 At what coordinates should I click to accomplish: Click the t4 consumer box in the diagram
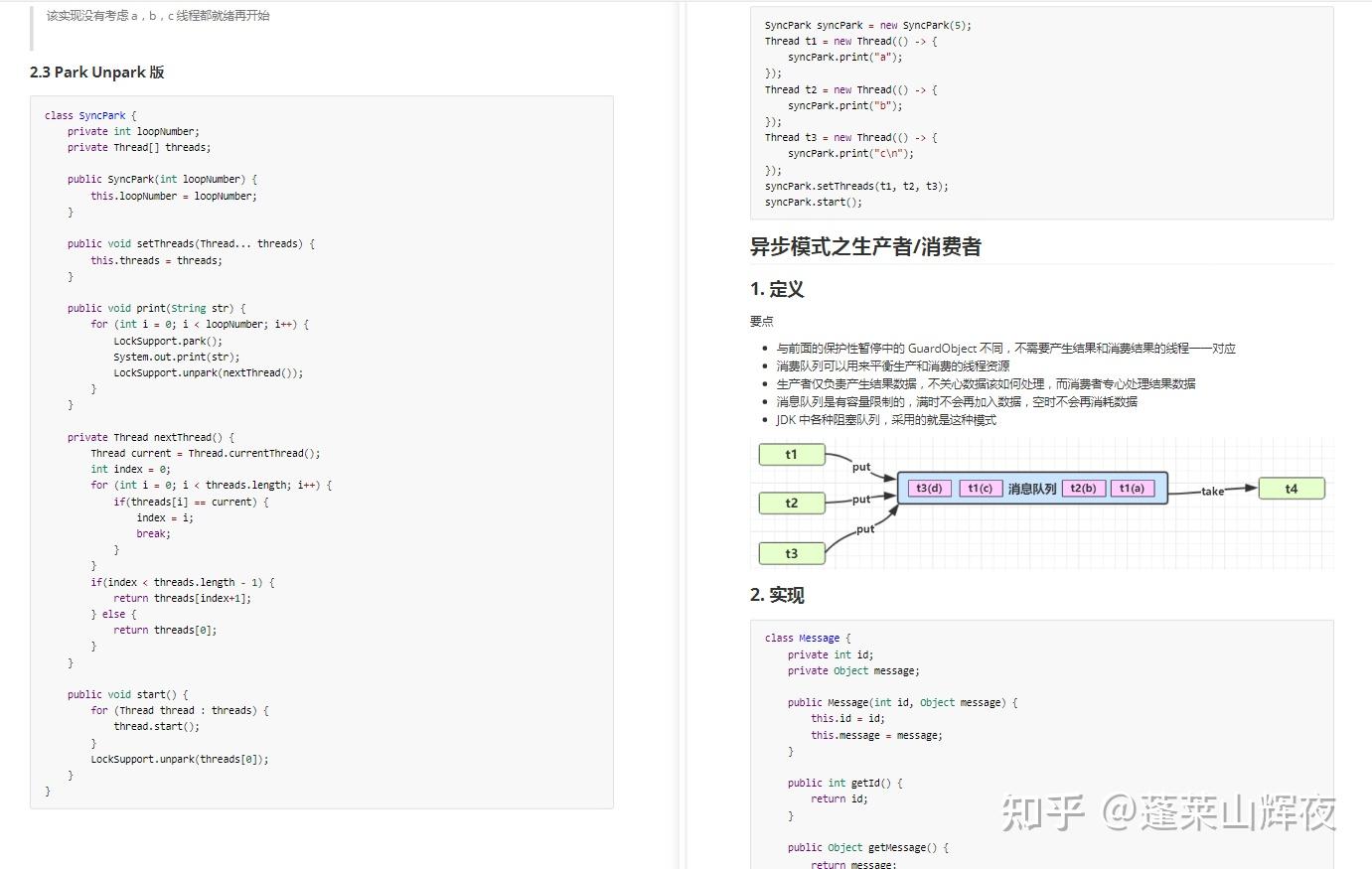click(1292, 488)
